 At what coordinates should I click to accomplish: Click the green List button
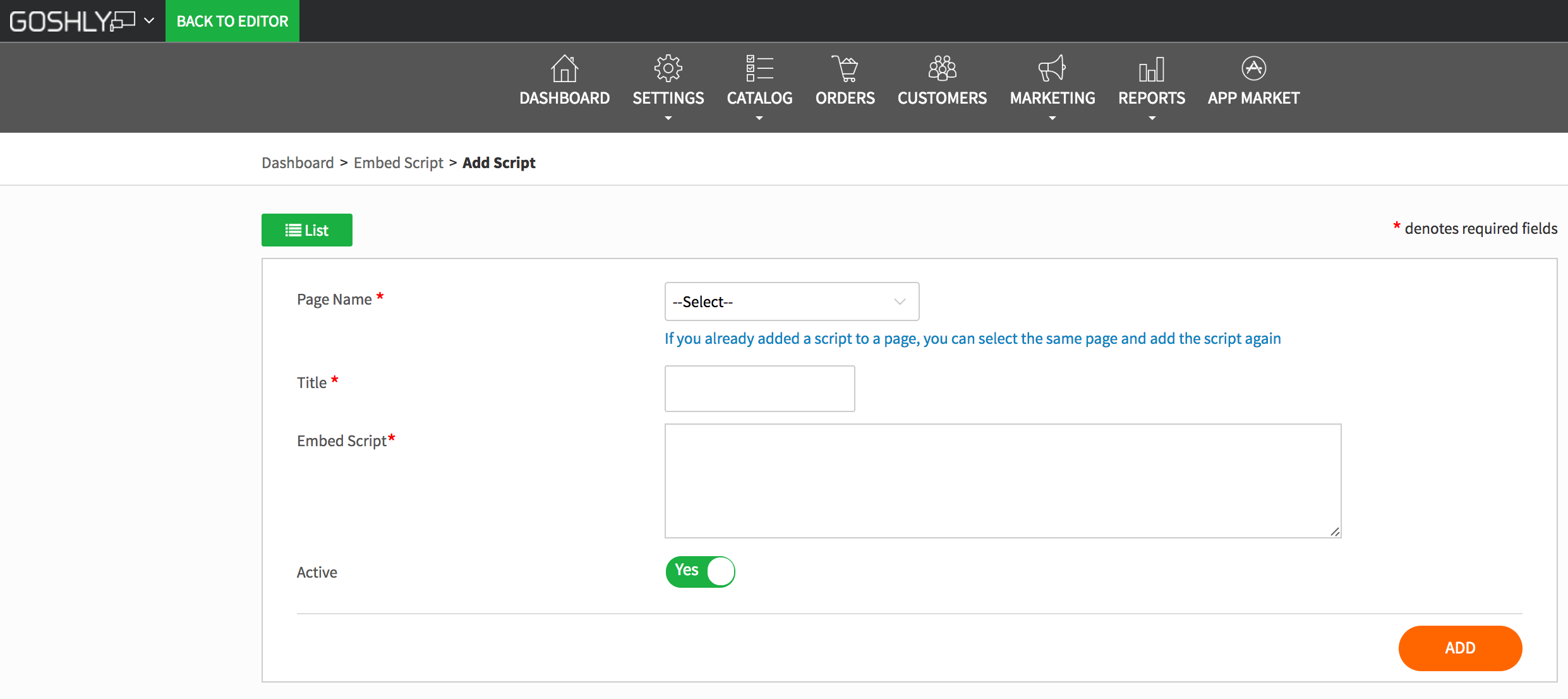pyautogui.click(x=306, y=230)
